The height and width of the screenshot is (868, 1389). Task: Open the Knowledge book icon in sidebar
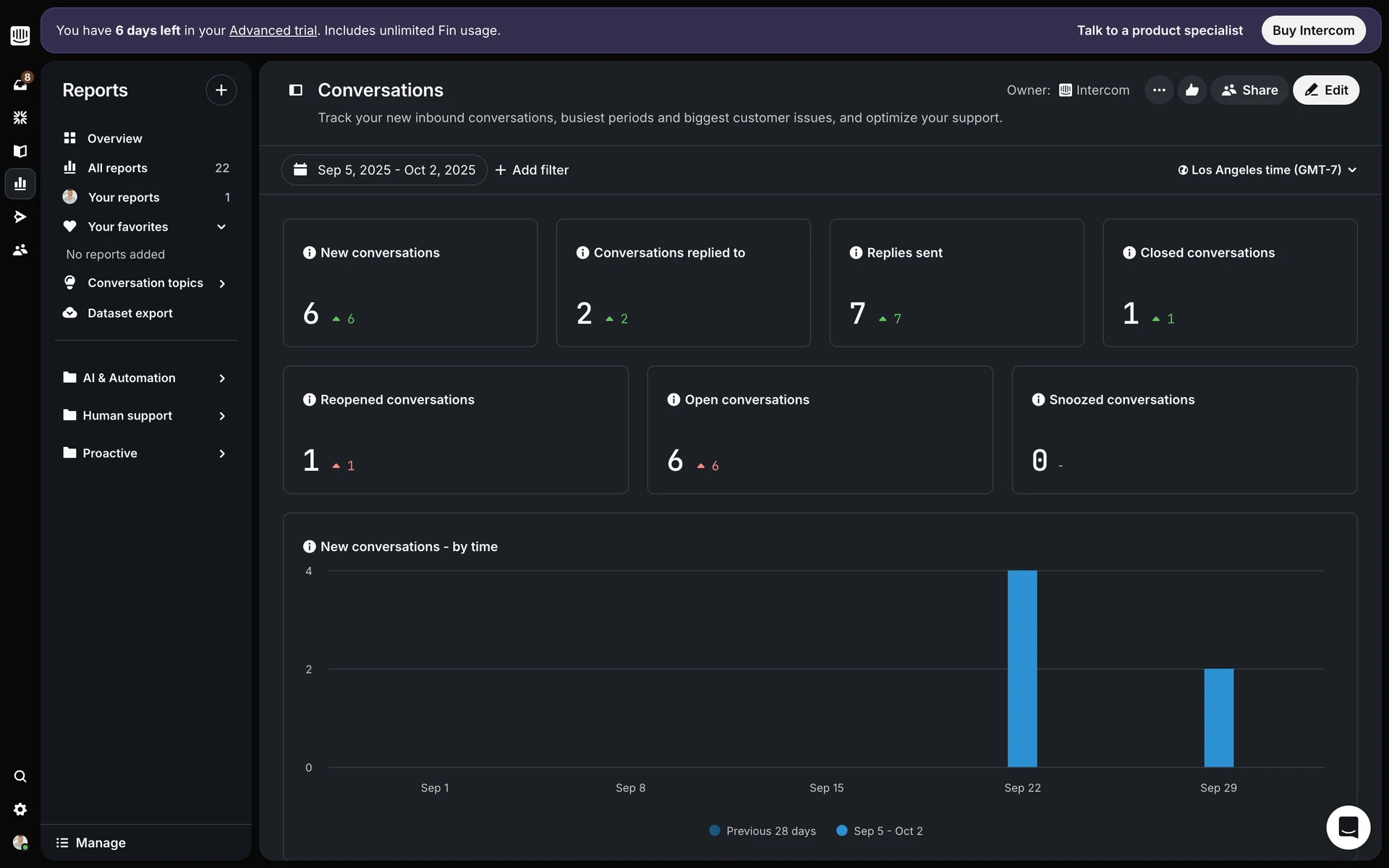pos(20,150)
